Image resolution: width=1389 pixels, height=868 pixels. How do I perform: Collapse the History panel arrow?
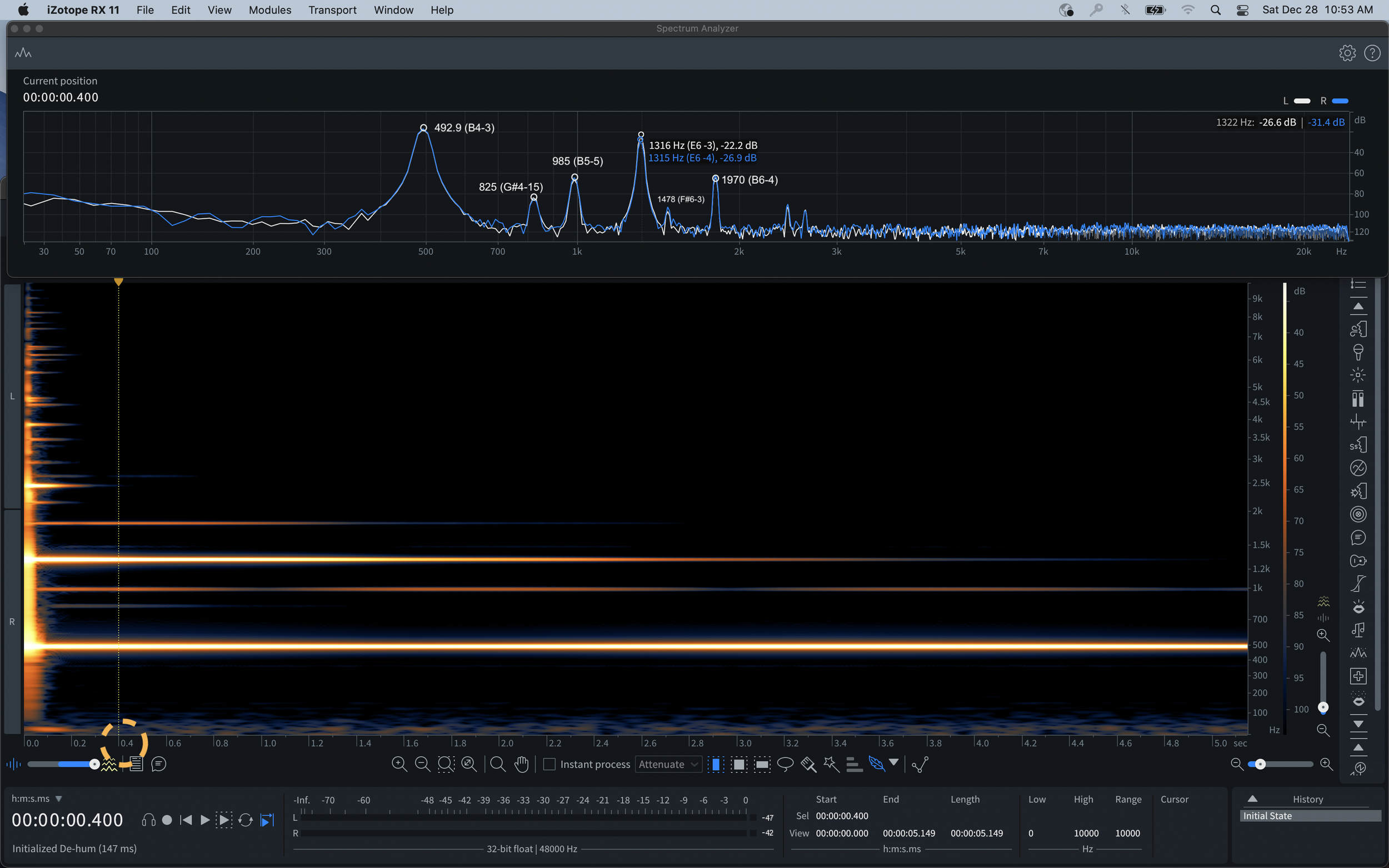1252,799
